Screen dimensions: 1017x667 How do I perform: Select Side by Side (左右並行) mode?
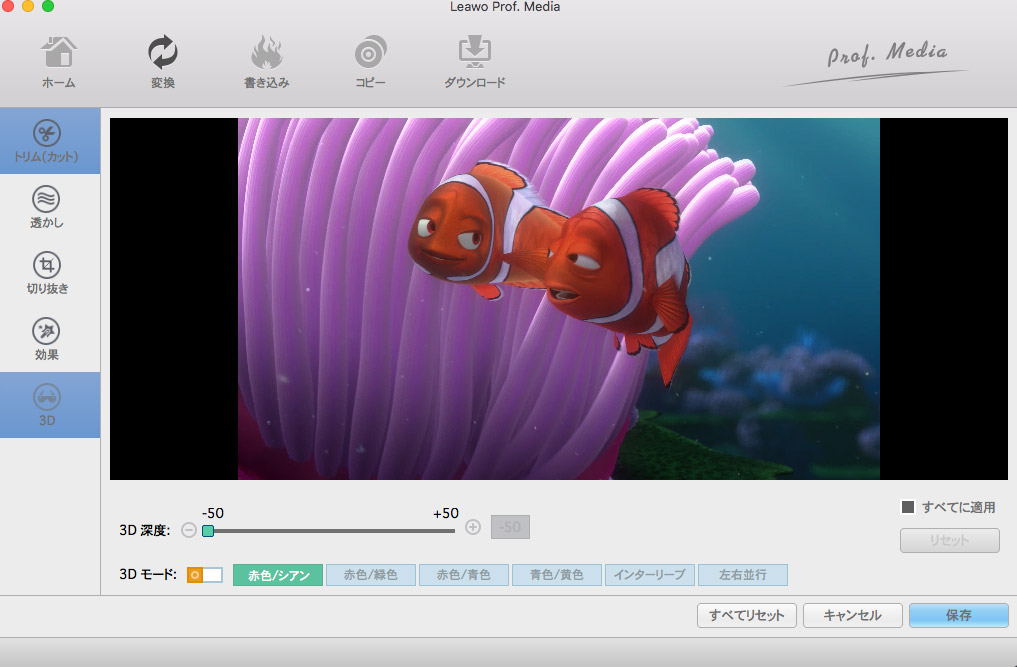pyautogui.click(x=743, y=575)
